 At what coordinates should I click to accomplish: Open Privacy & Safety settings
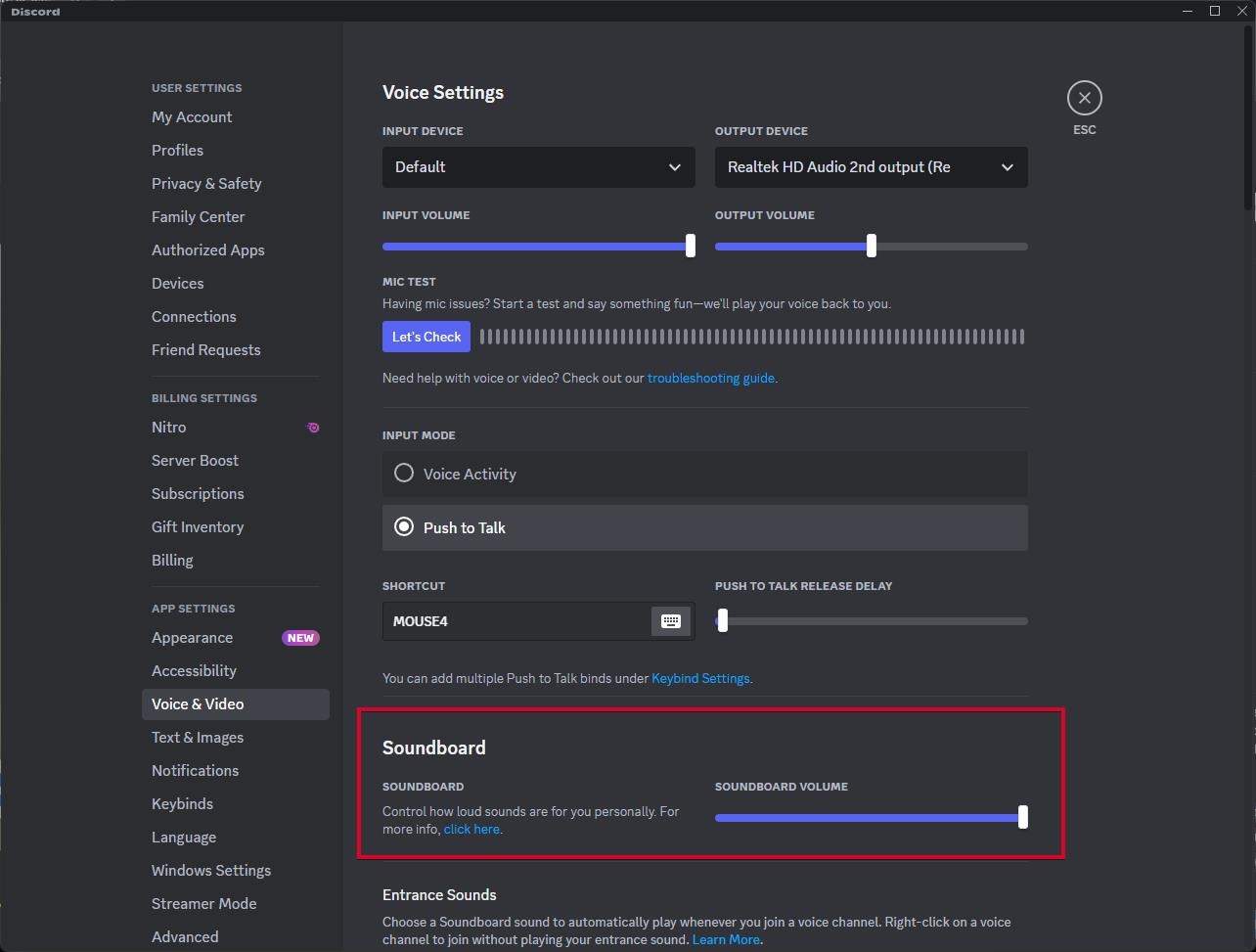click(x=236, y=184)
